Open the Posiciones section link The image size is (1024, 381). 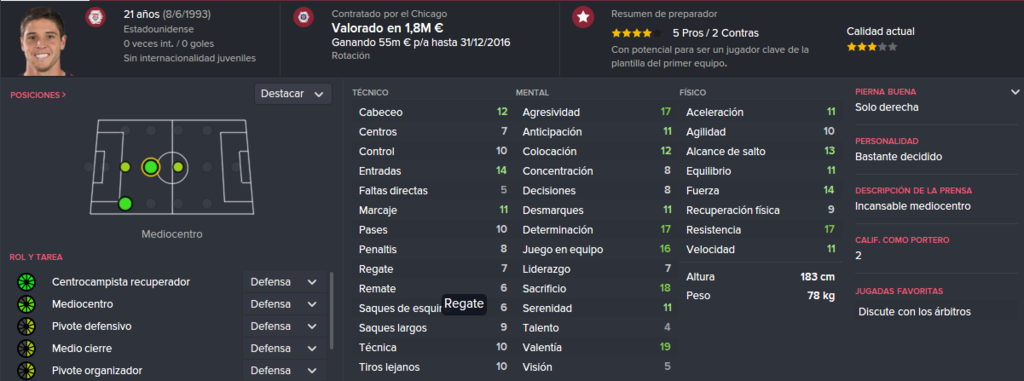click(38, 95)
